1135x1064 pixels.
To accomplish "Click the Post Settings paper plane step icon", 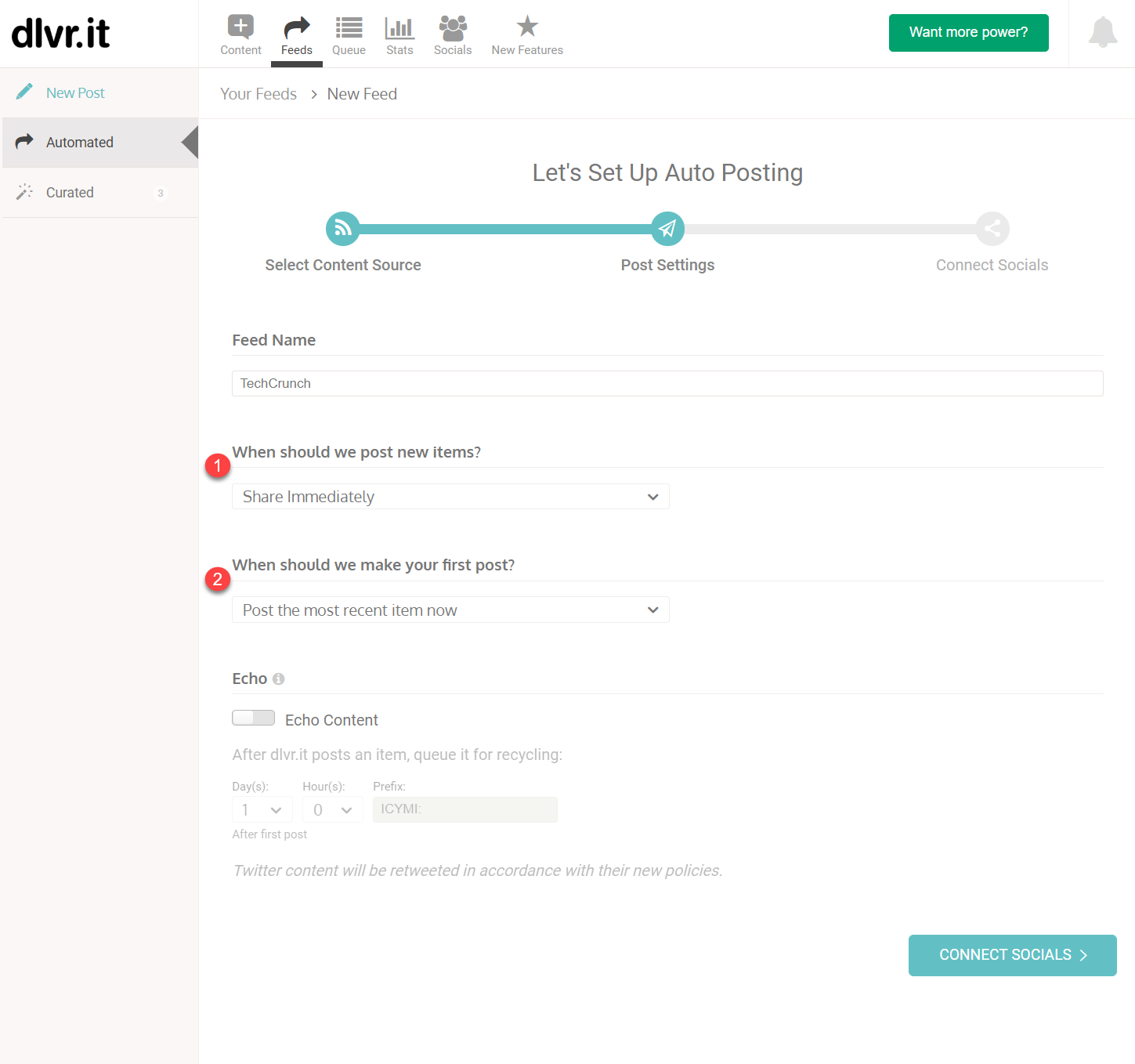I will (667, 229).
